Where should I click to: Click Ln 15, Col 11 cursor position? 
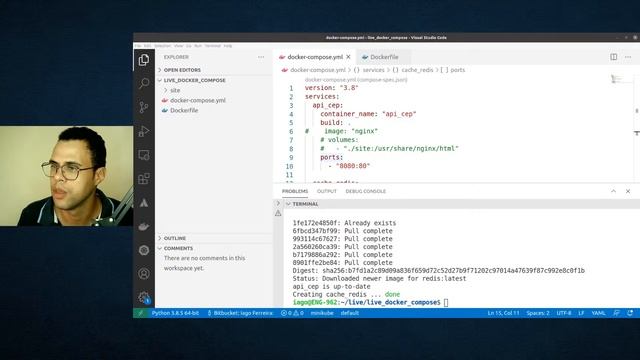503,313
